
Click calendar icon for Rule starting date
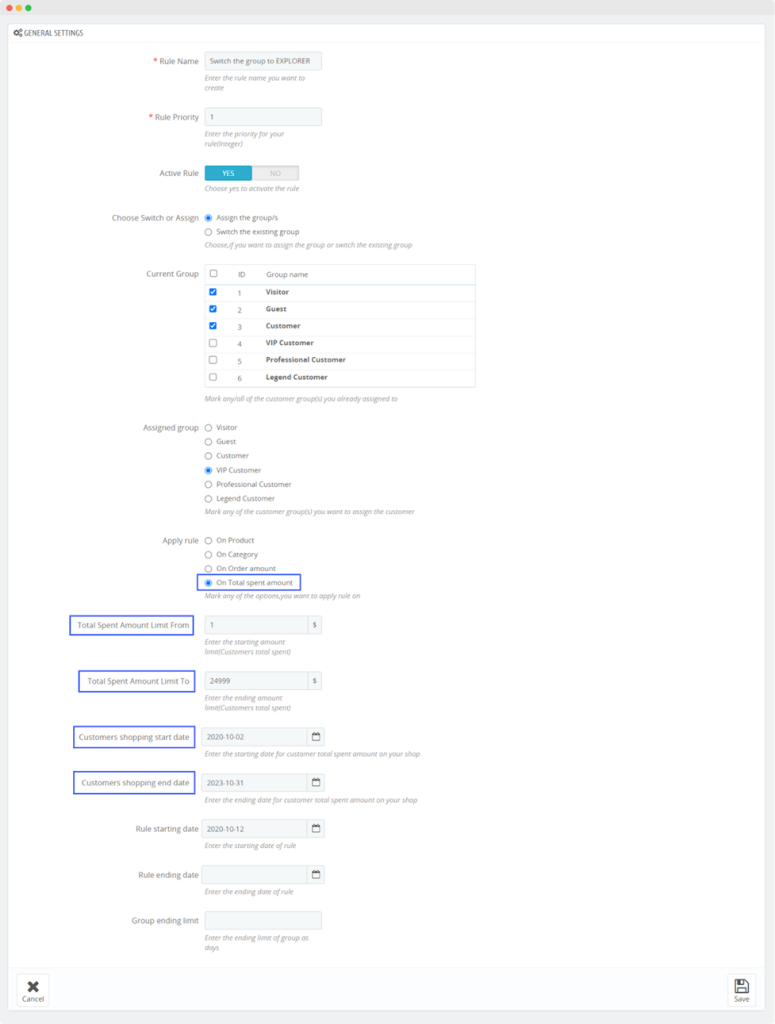[x=316, y=829]
